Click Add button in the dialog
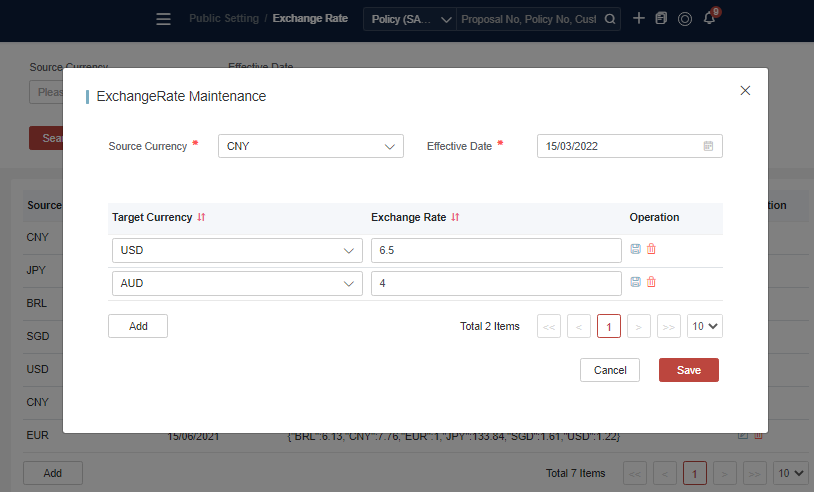 138,326
